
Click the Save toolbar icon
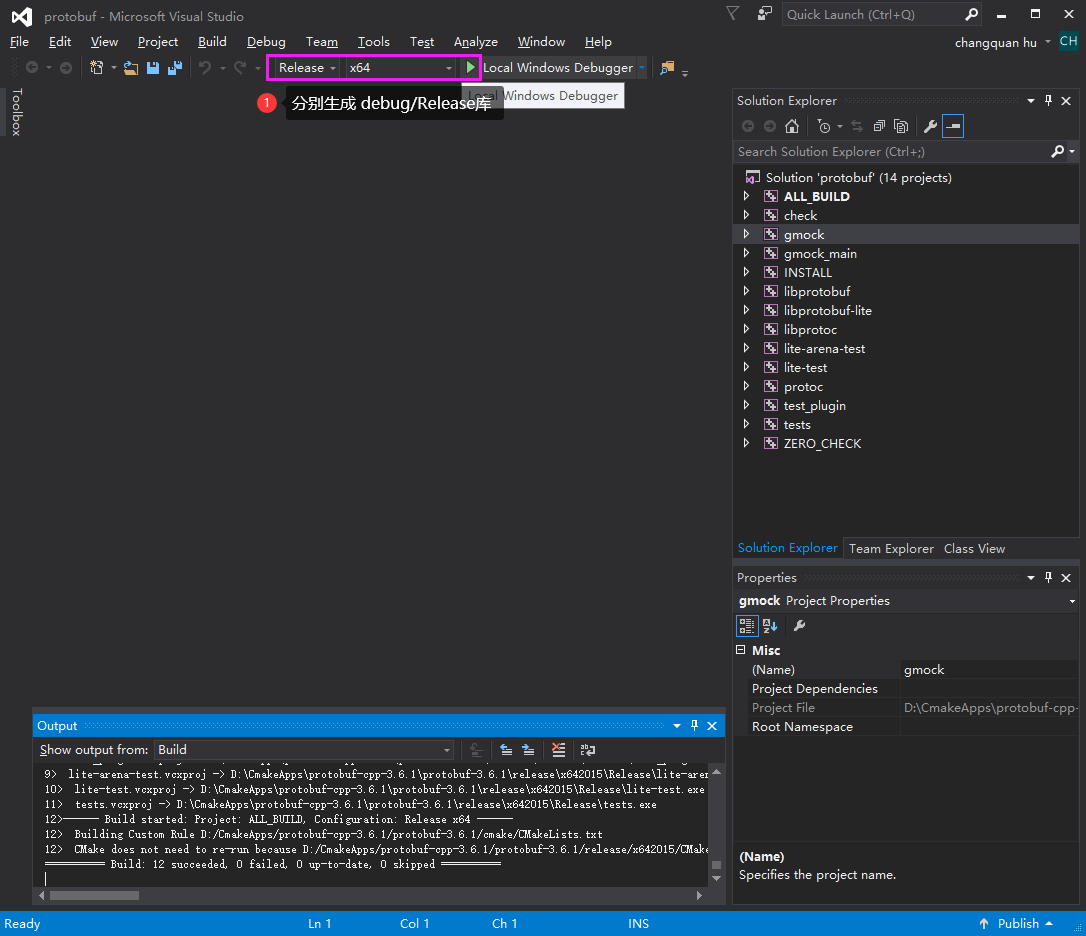153,67
